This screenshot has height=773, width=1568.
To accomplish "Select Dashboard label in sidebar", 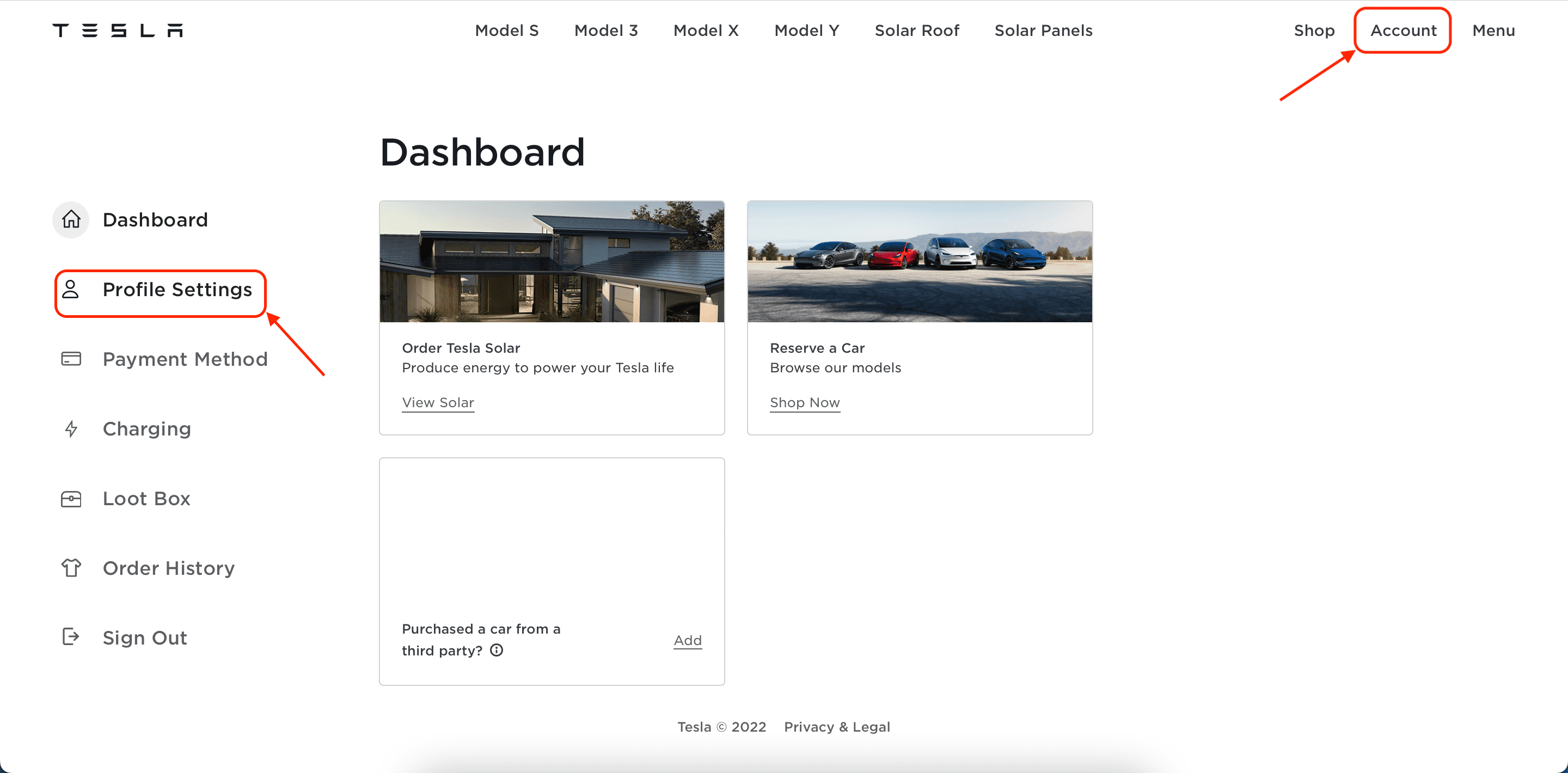I will pos(155,220).
